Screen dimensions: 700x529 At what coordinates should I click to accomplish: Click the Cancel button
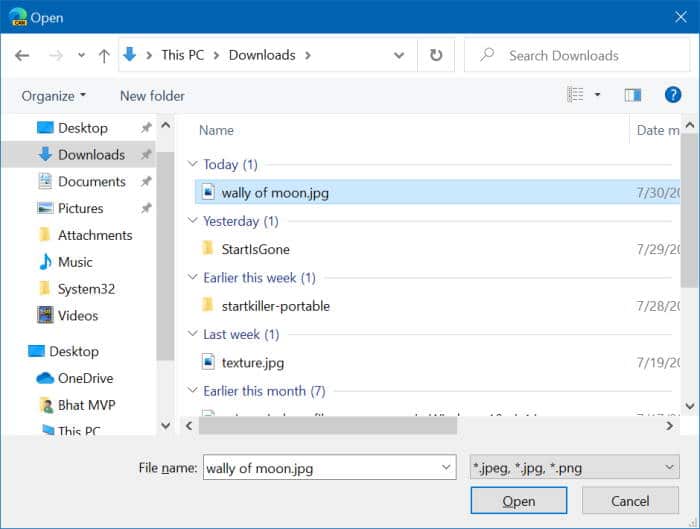(x=630, y=501)
